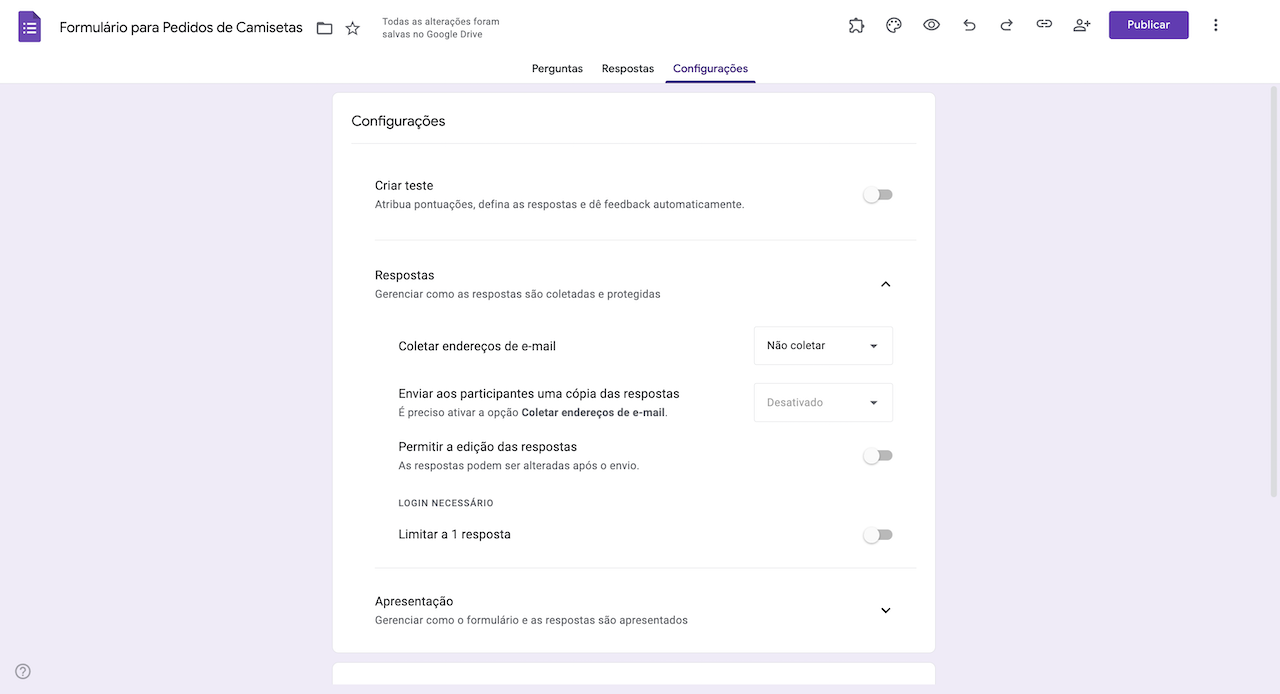Go to the Perguntas tab
Viewport: 1280px width, 694px height.
tap(557, 68)
